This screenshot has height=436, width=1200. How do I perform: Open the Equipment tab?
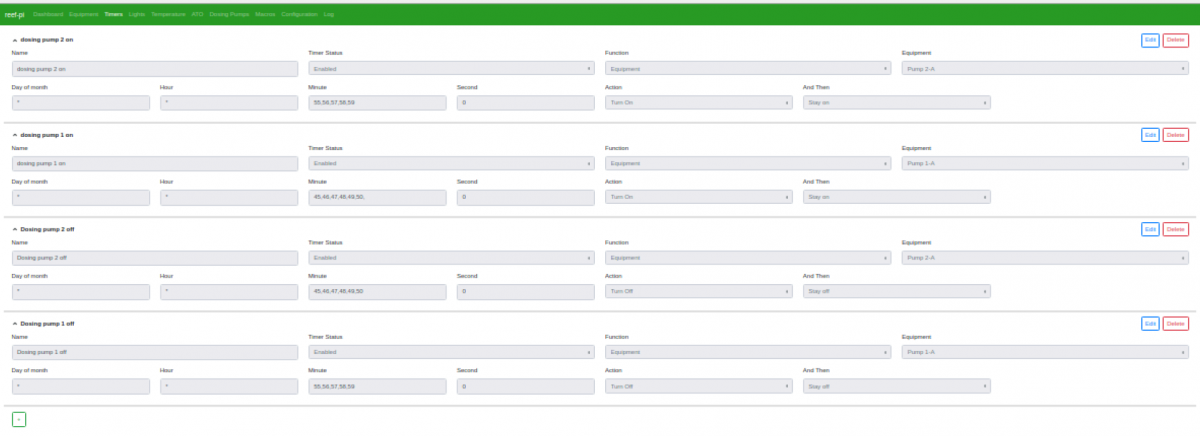click(x=85, y=15)
